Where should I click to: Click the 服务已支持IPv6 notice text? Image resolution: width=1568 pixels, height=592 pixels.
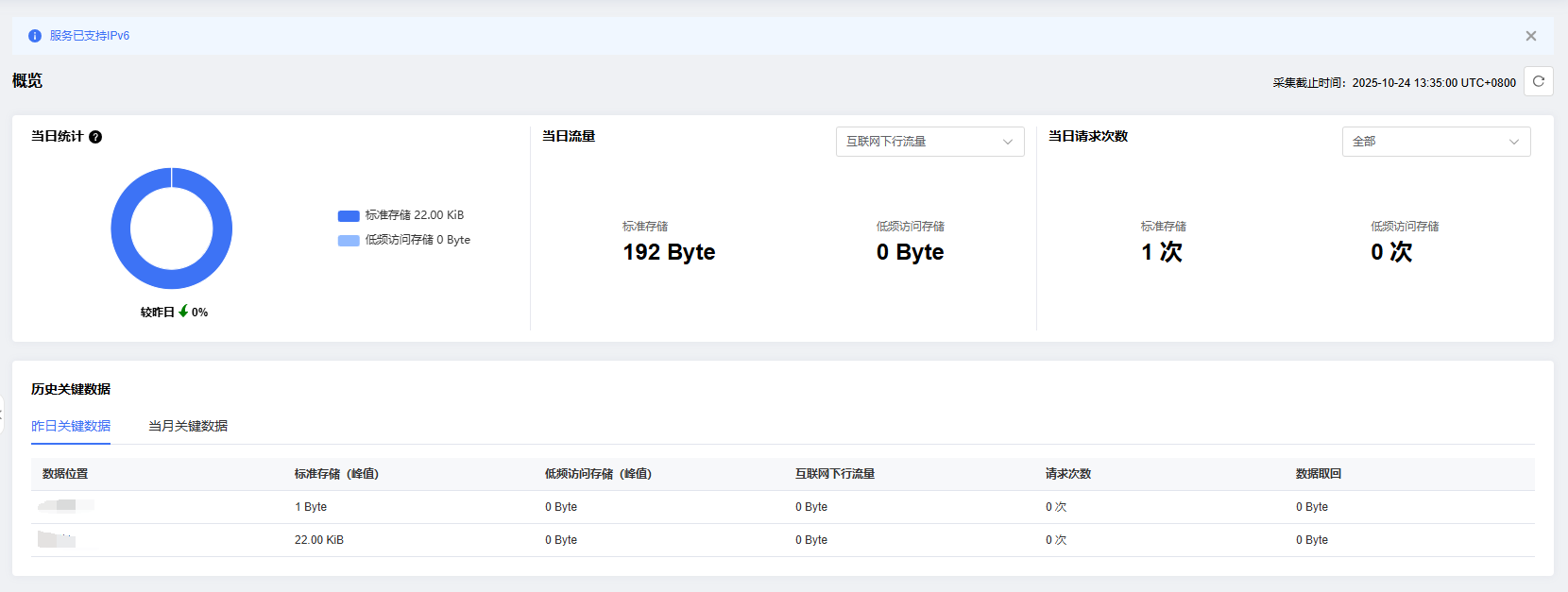[x=90, y=36]
